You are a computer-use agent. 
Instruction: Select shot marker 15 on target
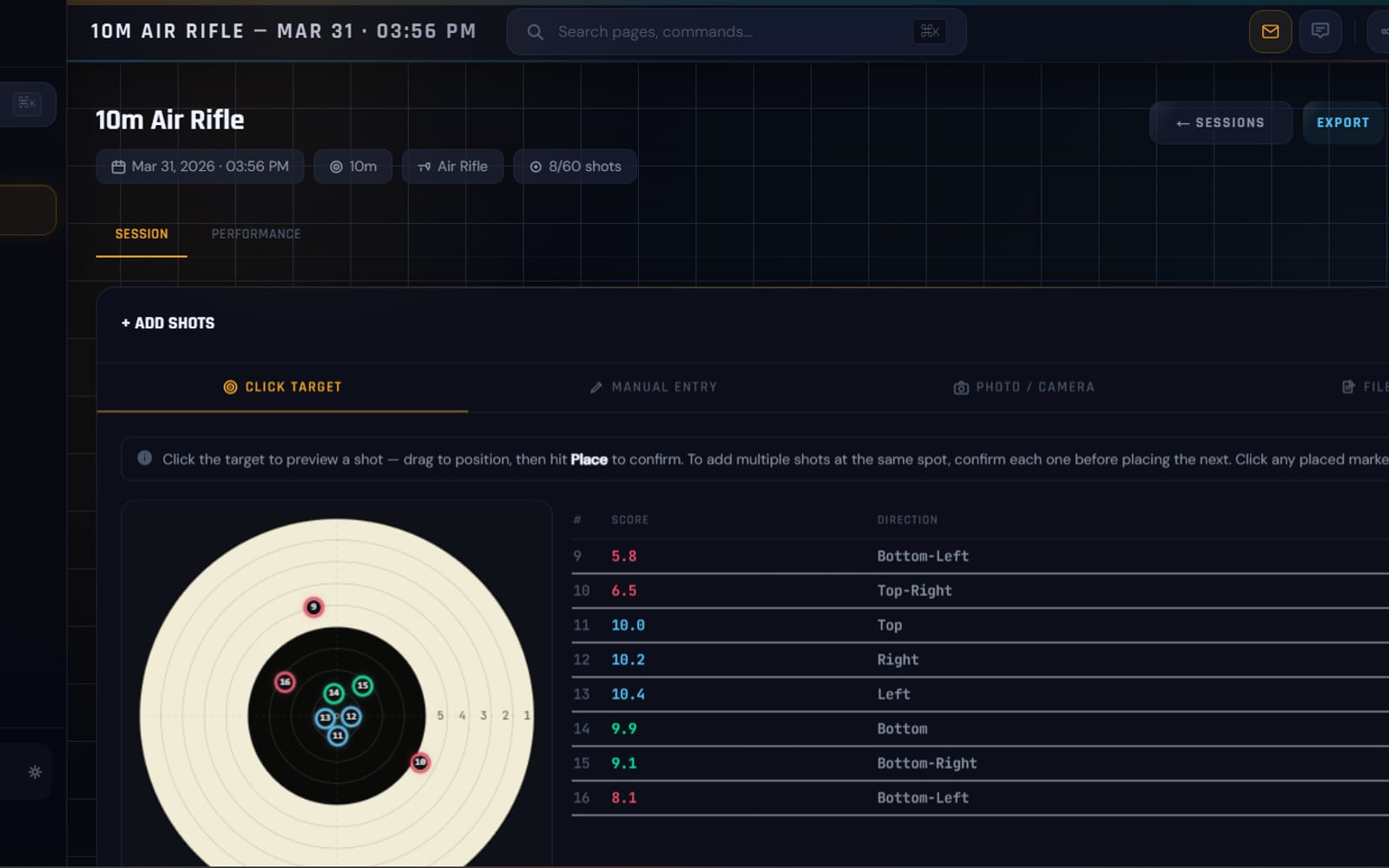click(363, 686)
